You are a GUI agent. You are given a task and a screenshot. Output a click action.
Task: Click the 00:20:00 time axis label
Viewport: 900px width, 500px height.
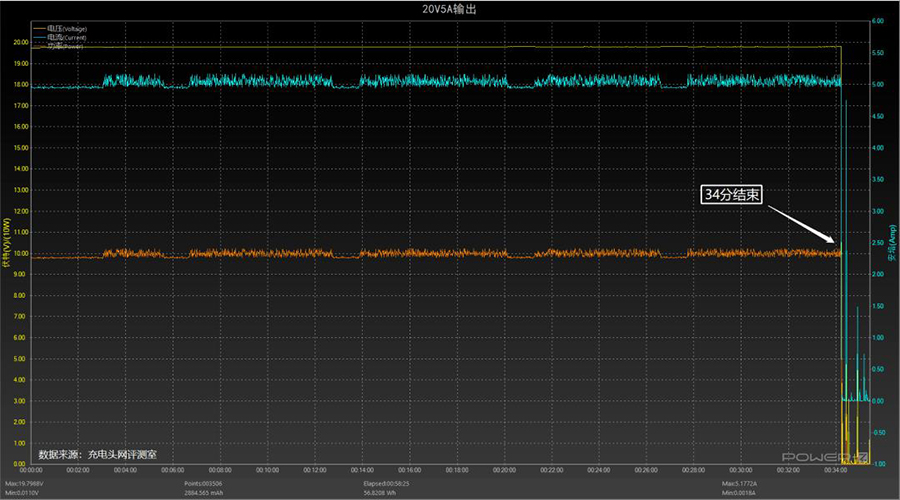(x=504, y=470)
